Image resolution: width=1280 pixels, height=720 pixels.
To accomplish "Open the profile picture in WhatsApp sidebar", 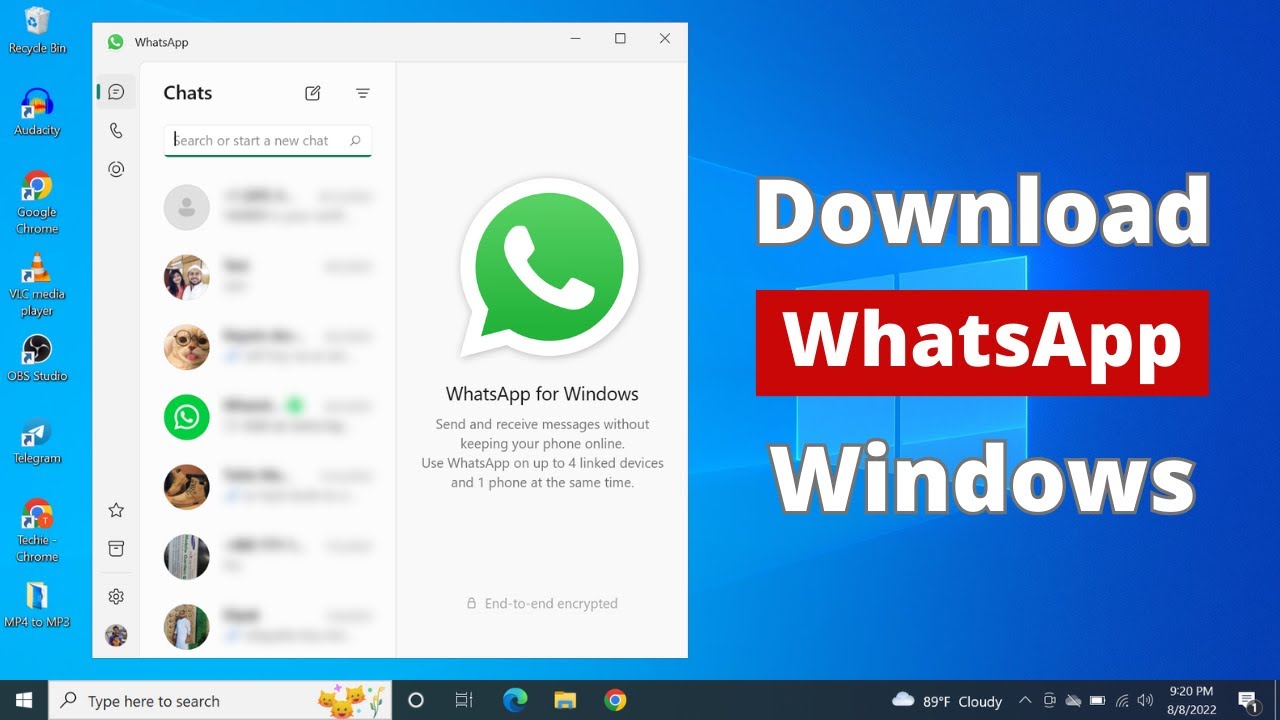I will (x=116, y=635).
